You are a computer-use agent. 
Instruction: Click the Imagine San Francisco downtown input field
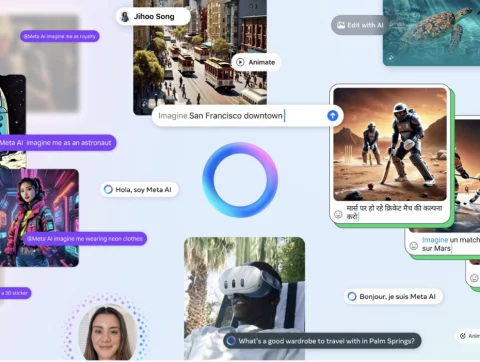(247, 116)
